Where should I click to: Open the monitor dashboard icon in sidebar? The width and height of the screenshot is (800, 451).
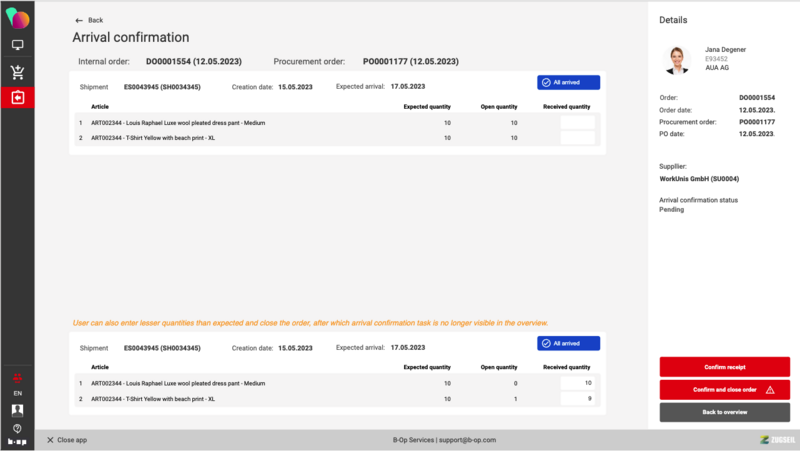pyautogui.click(x=17, y=45)
